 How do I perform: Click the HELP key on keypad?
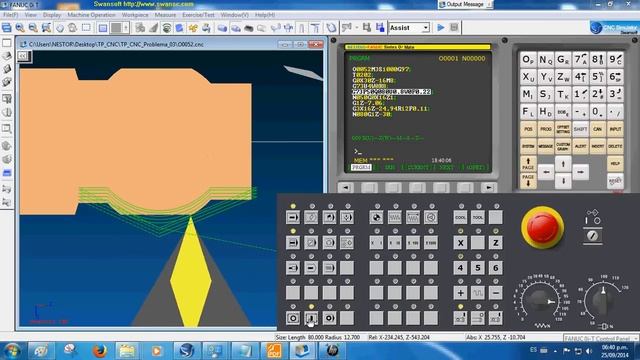(615, 164)
